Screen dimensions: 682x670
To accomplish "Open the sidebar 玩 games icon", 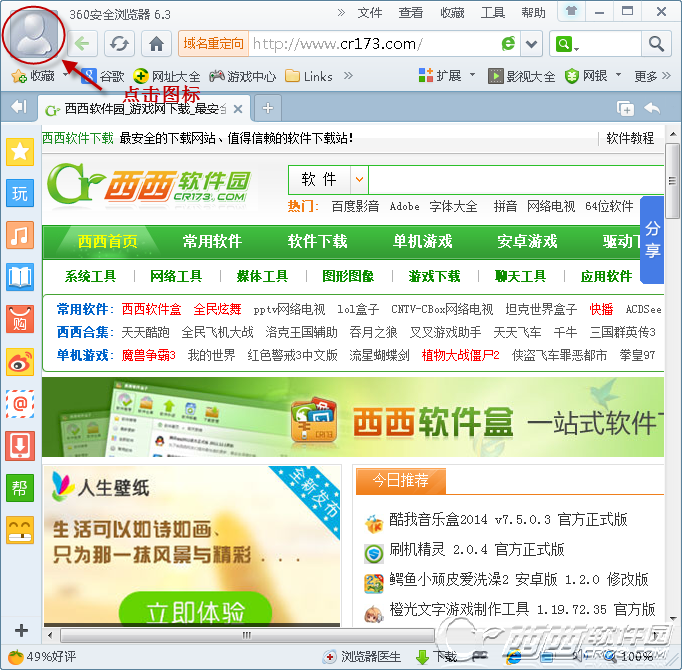I will pyautogui.click(x=20, y=193).
